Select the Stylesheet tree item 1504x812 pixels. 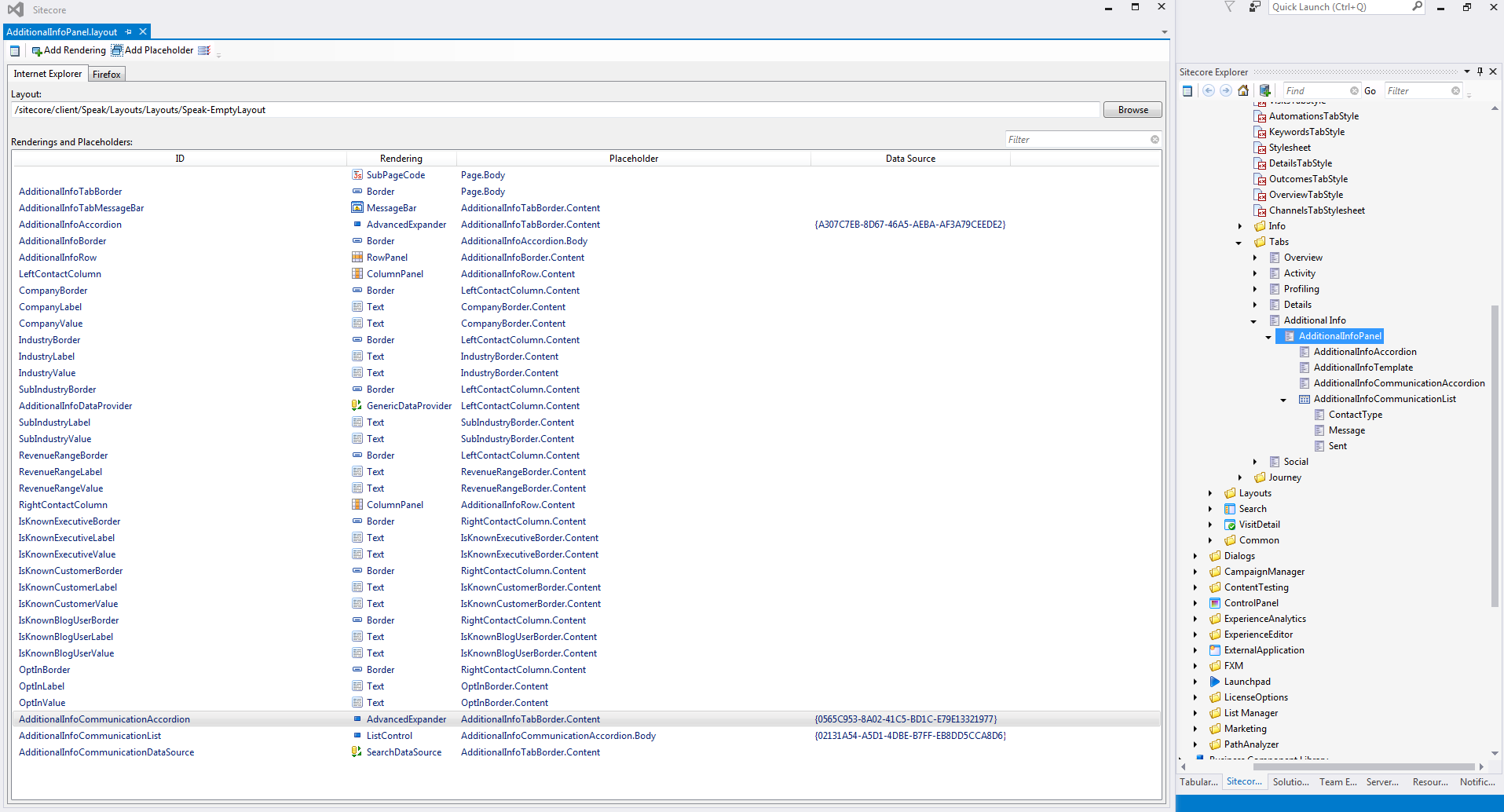point(1290,148)
